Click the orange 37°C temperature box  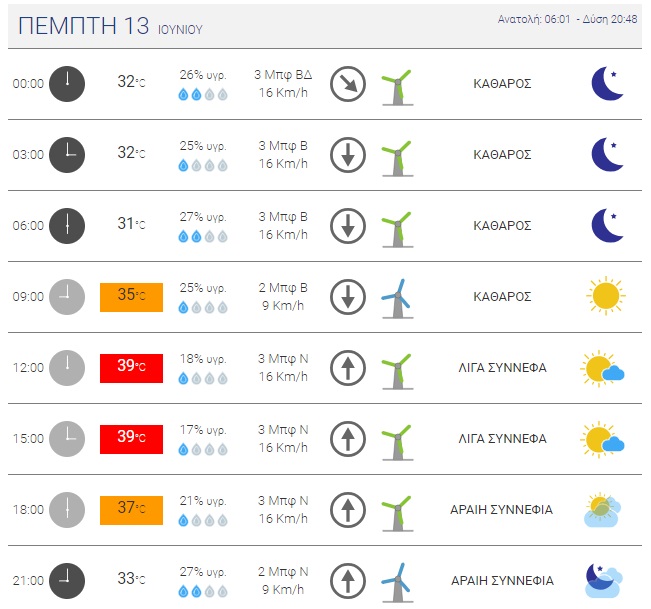131,510
